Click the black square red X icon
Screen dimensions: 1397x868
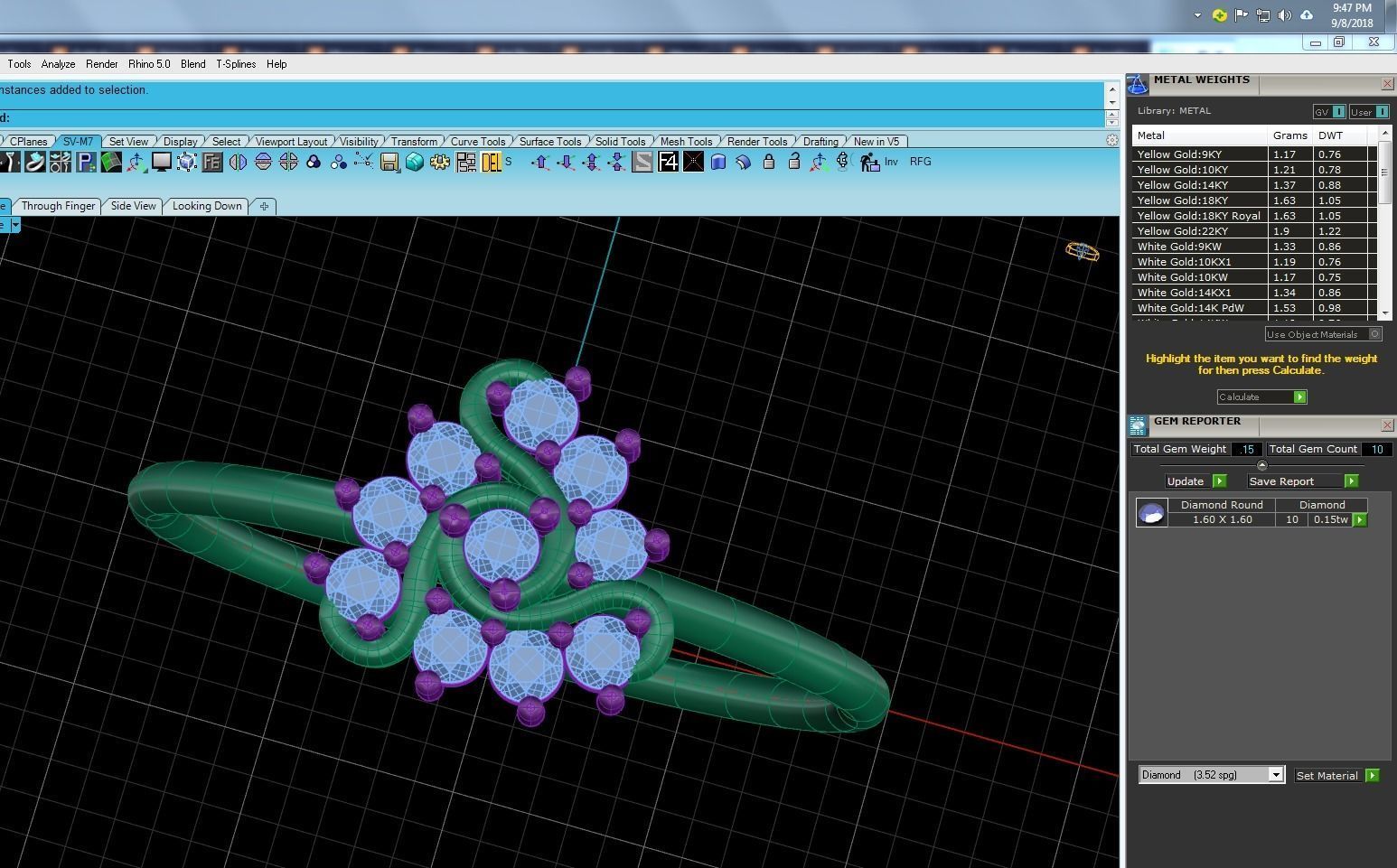point(693,162)
